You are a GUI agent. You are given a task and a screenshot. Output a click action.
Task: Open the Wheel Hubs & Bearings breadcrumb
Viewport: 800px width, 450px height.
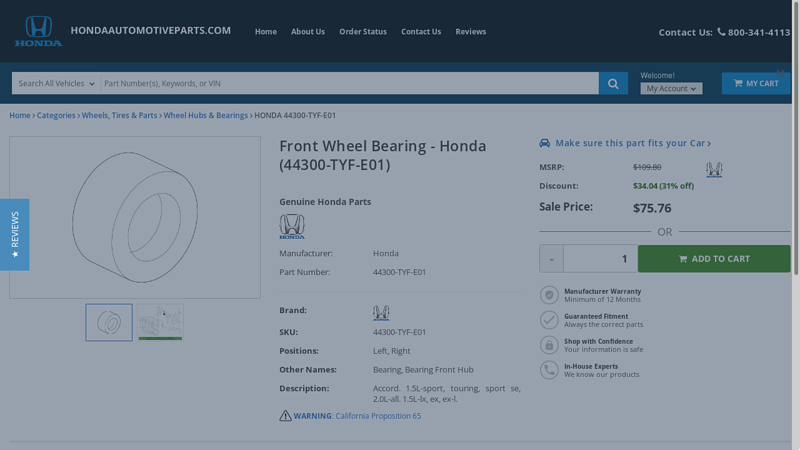tap(205, 116)
